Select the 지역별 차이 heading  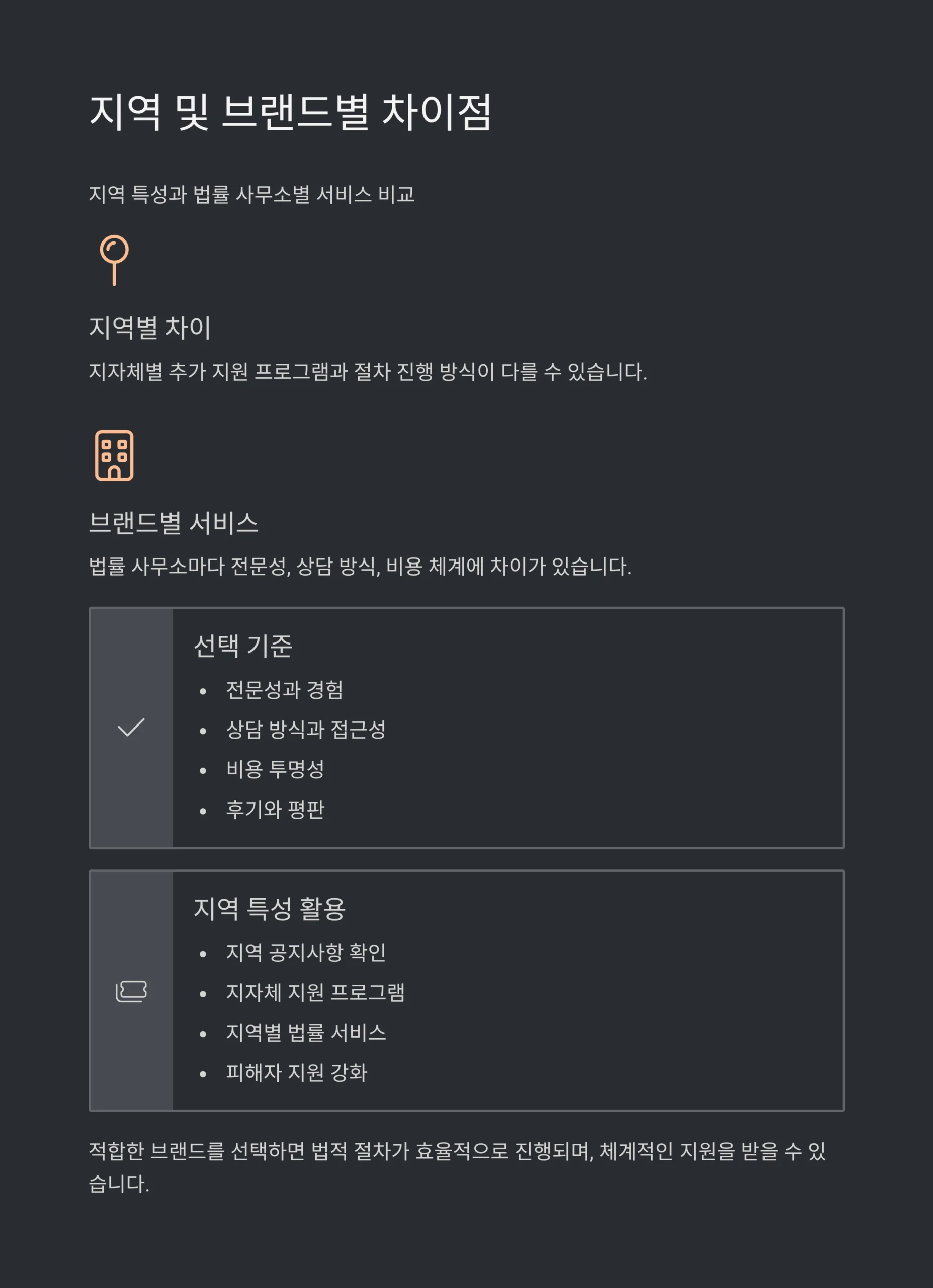[x=150, y=328]
